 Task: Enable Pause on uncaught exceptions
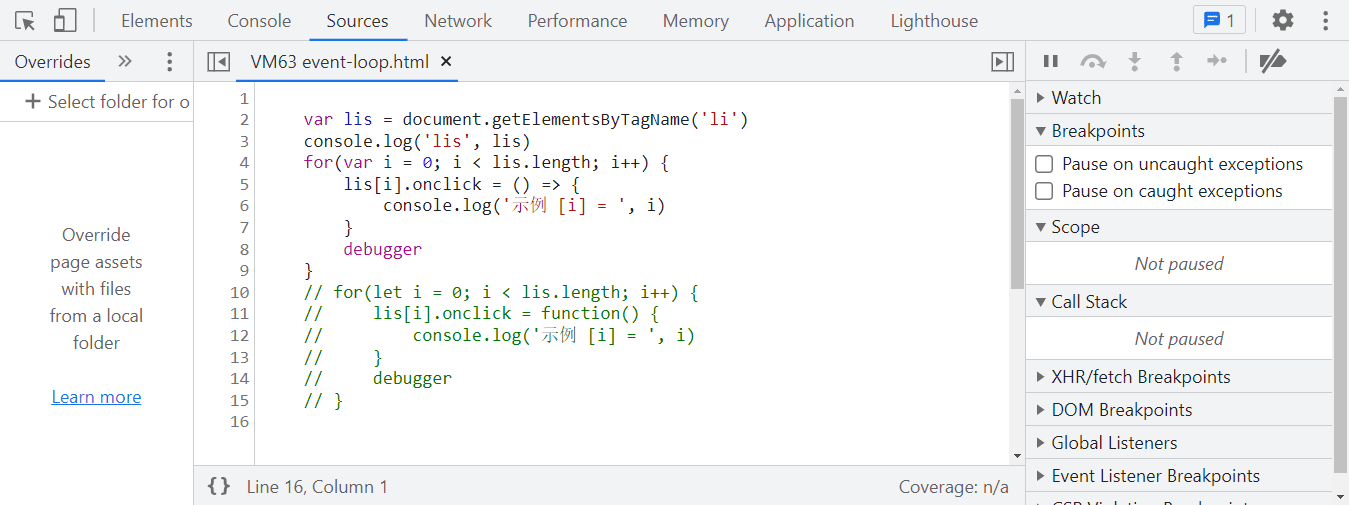pos(1044,164)
